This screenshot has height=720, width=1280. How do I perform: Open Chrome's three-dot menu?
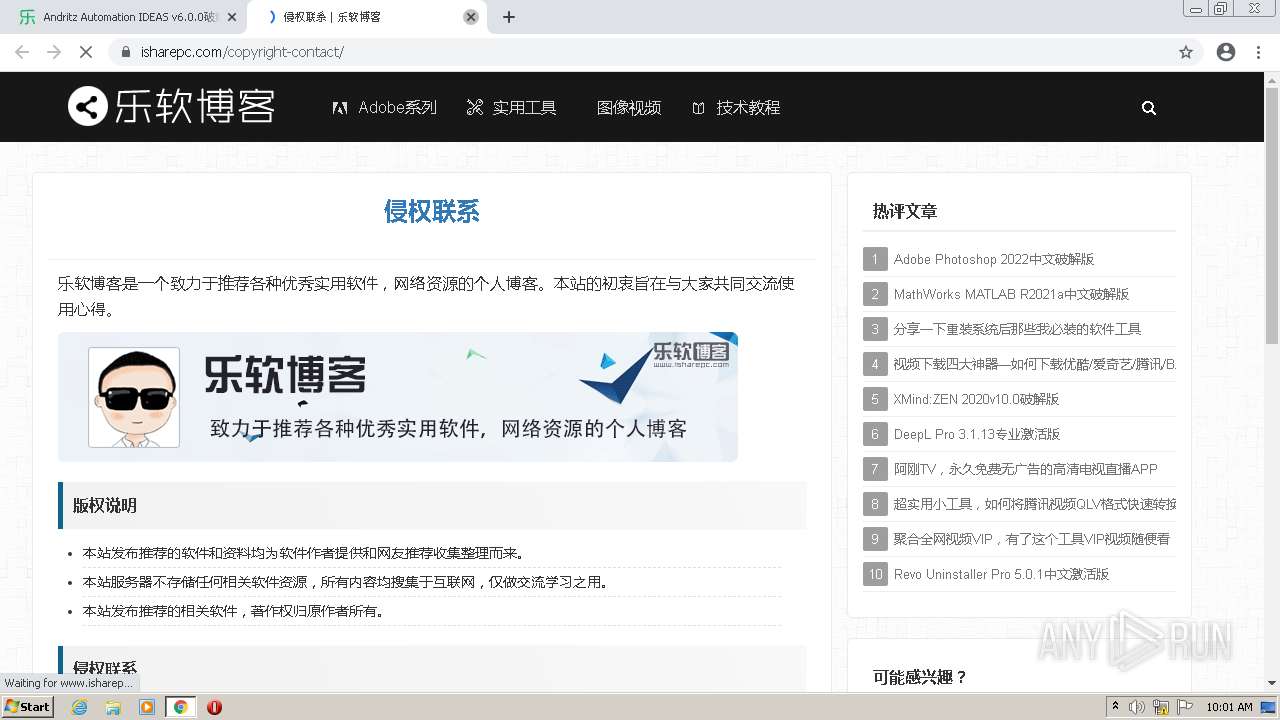[1259, 52]
